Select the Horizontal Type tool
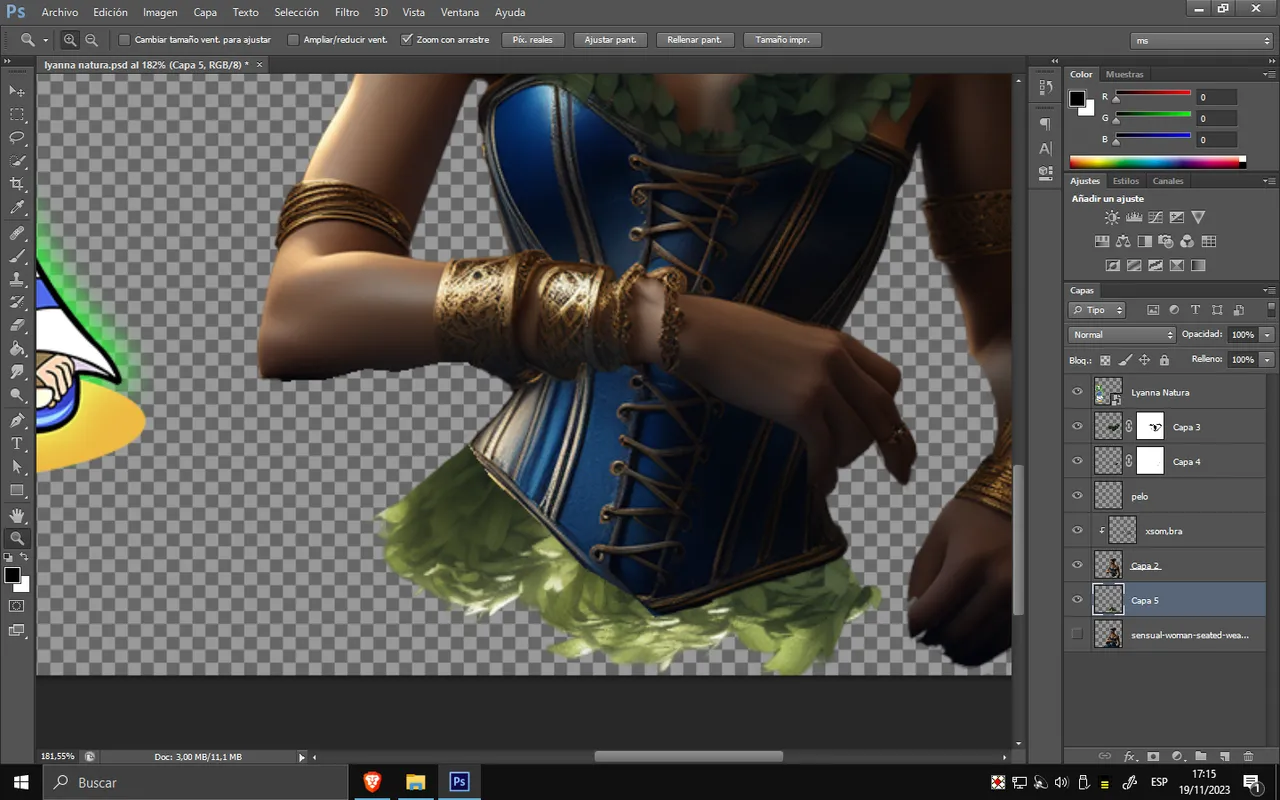The image size is (1280, 800). (17, 443)
